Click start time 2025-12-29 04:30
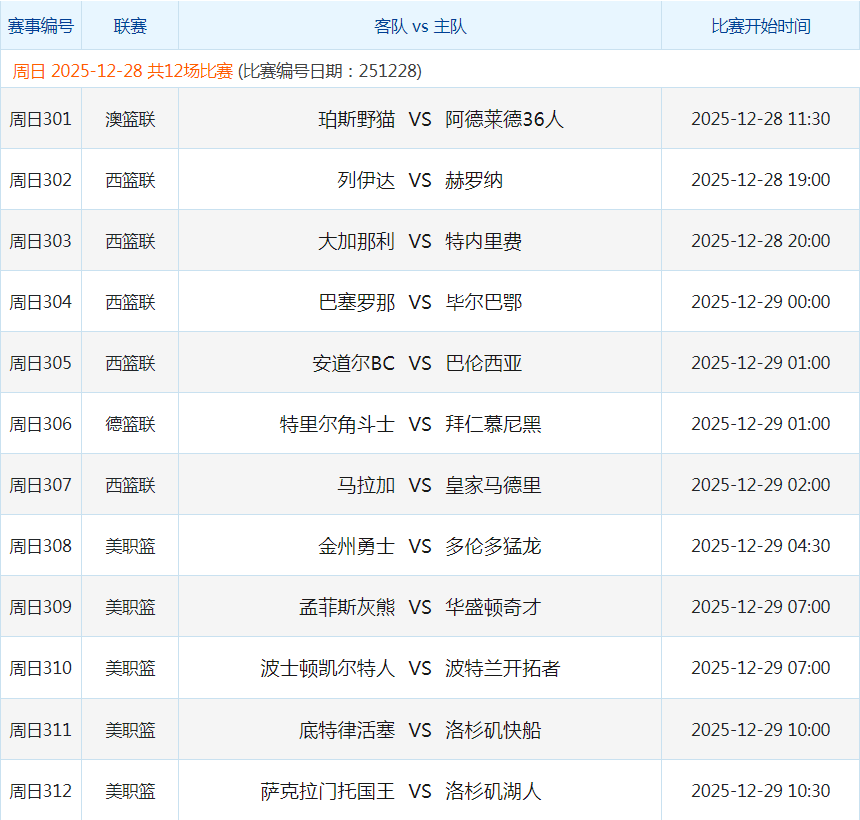The image size is (860, 820). point(761,545)
